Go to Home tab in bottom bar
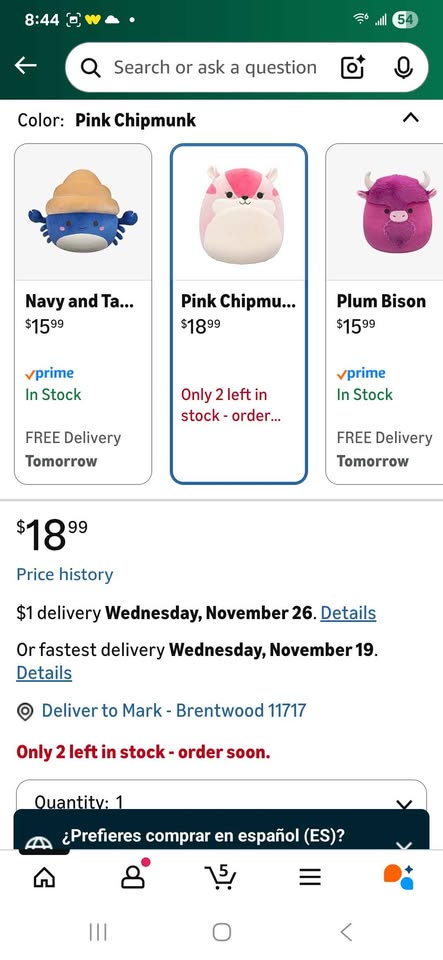The image size is (443, 960). point(43,878)
